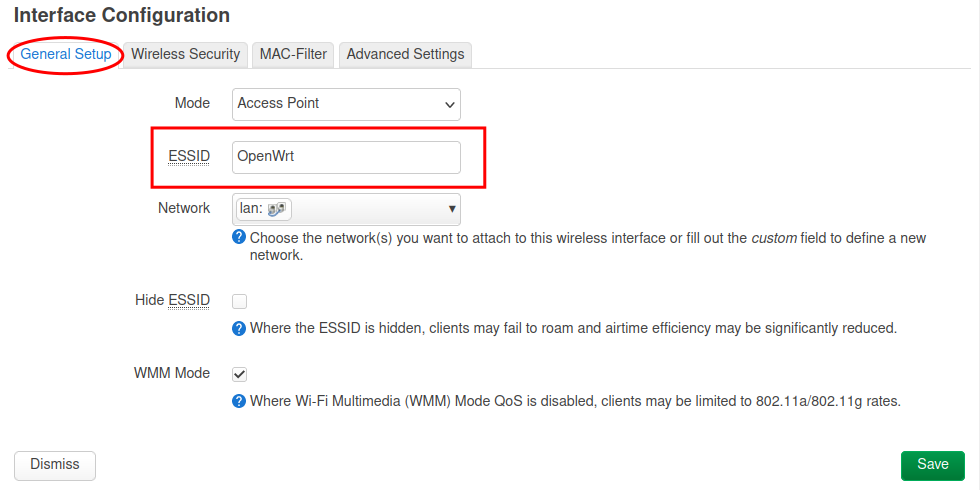The width and height of the screenshot is (980, 490).
Task: Enable the Hide ESSID checkbox
Action: click(240, 300)
